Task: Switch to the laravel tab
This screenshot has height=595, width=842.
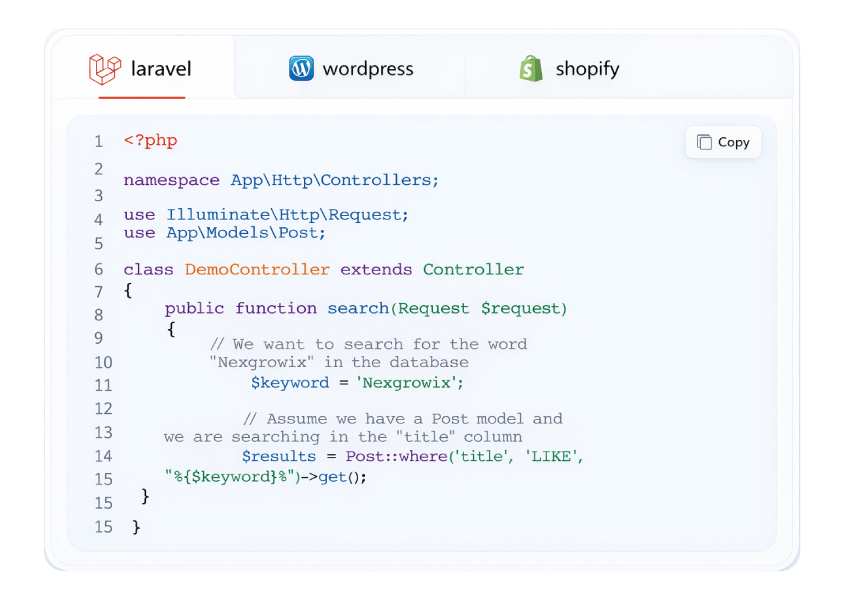Action: coord(160,69)
